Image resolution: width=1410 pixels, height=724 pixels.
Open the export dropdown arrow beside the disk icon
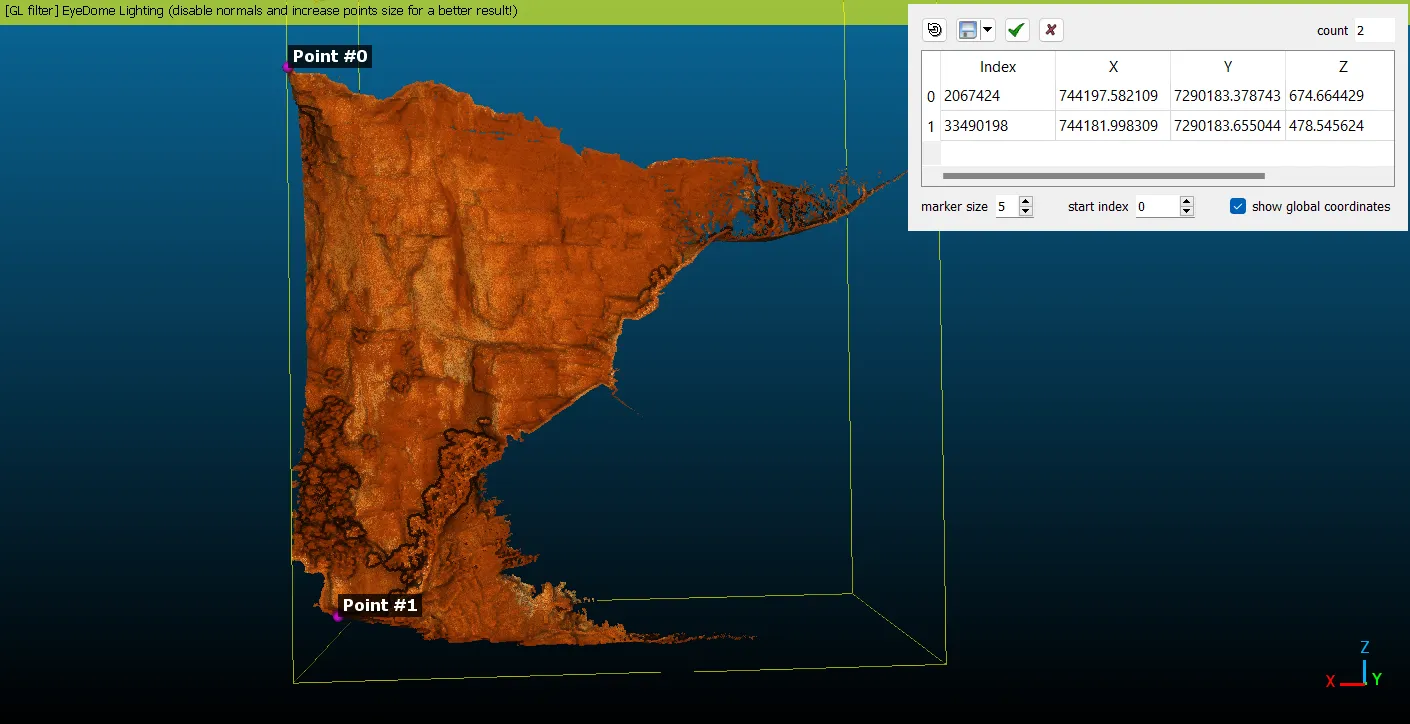coord(988,30)
